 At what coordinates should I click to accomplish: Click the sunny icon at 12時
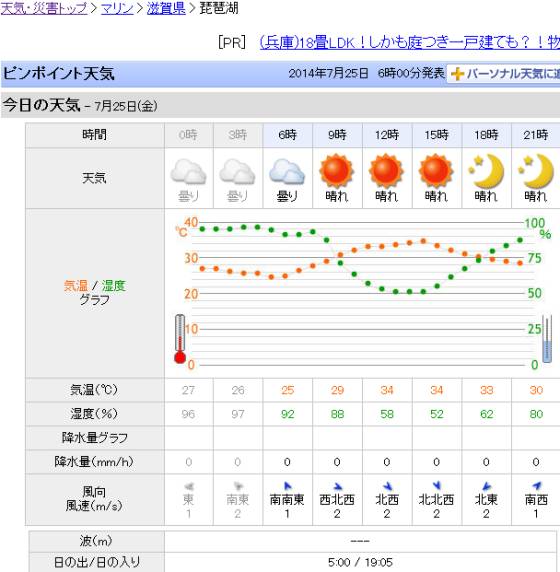click(386, 171)
